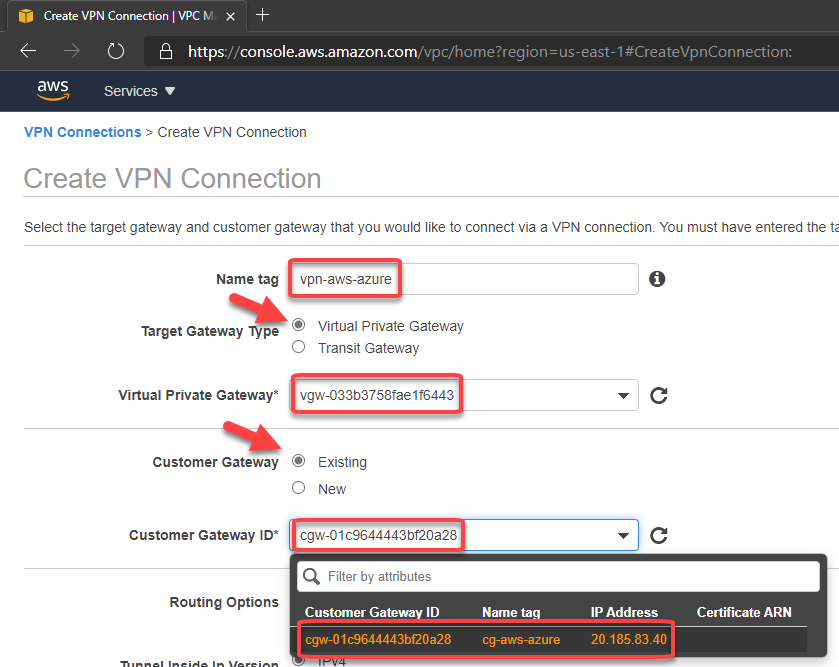Click the Name tag input field
The height and width of the screenshot is (667, 839).
point(464,279)
